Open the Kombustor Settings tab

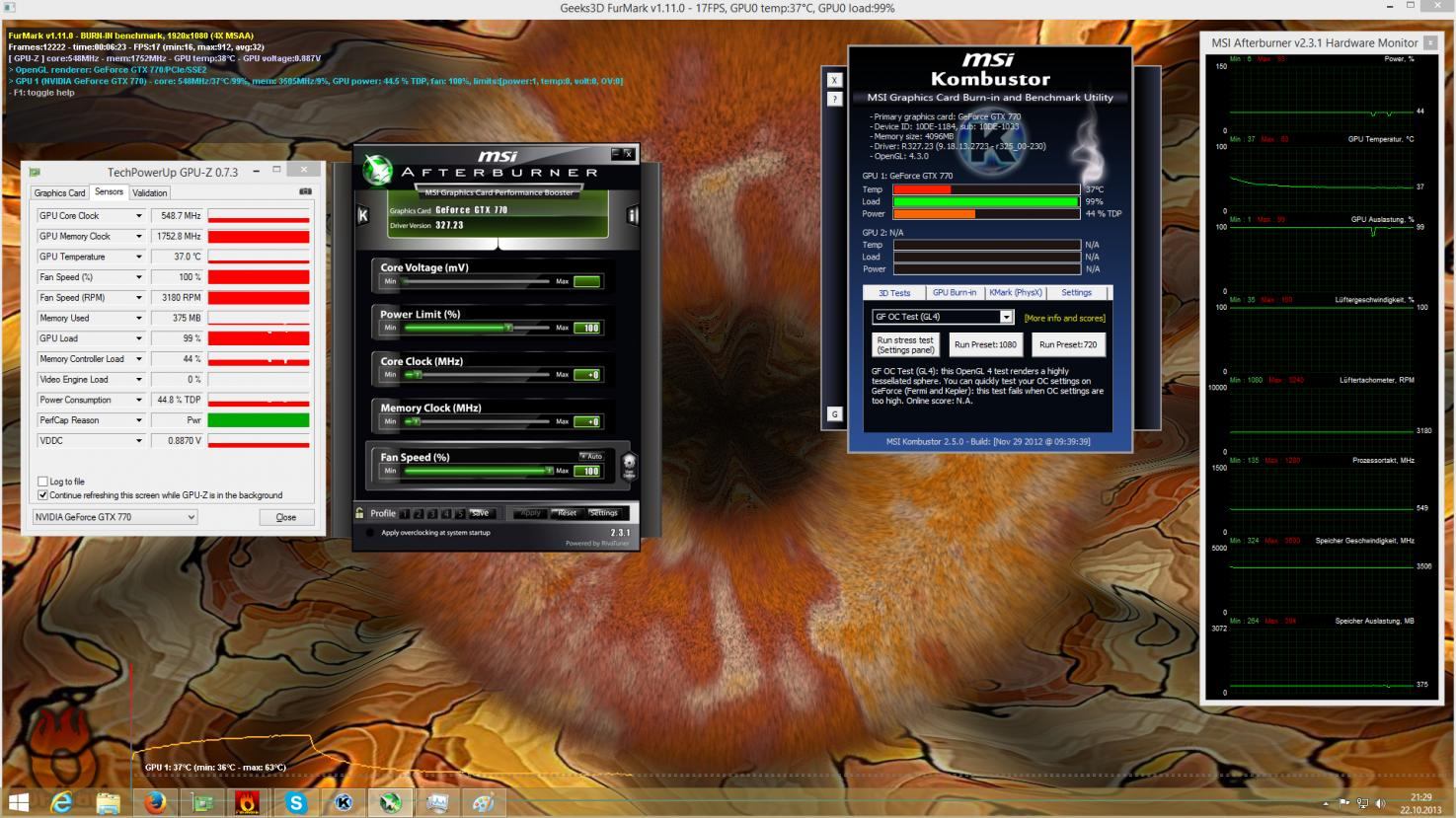point(1076,293)
